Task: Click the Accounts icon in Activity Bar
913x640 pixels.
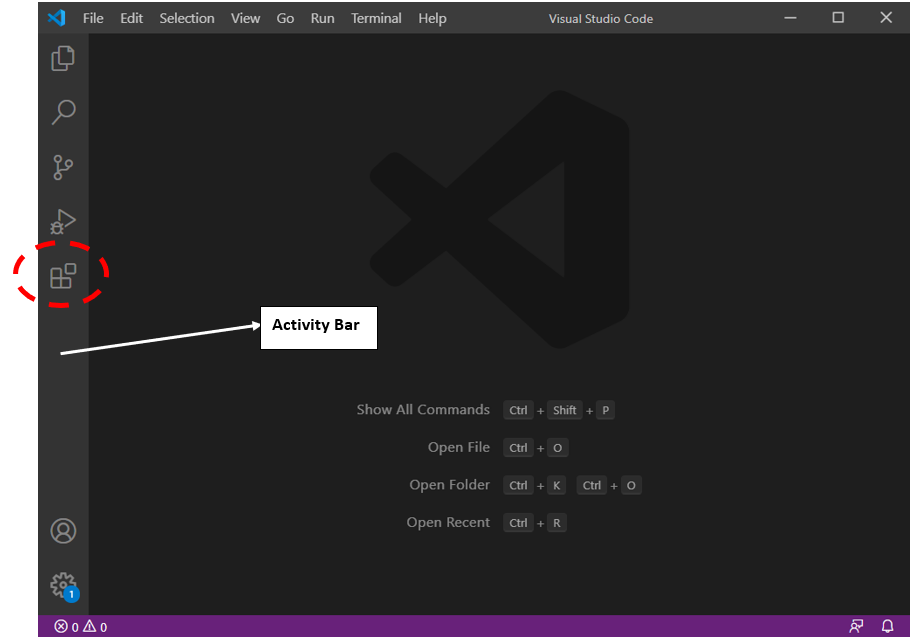Action: click(62, 531)
